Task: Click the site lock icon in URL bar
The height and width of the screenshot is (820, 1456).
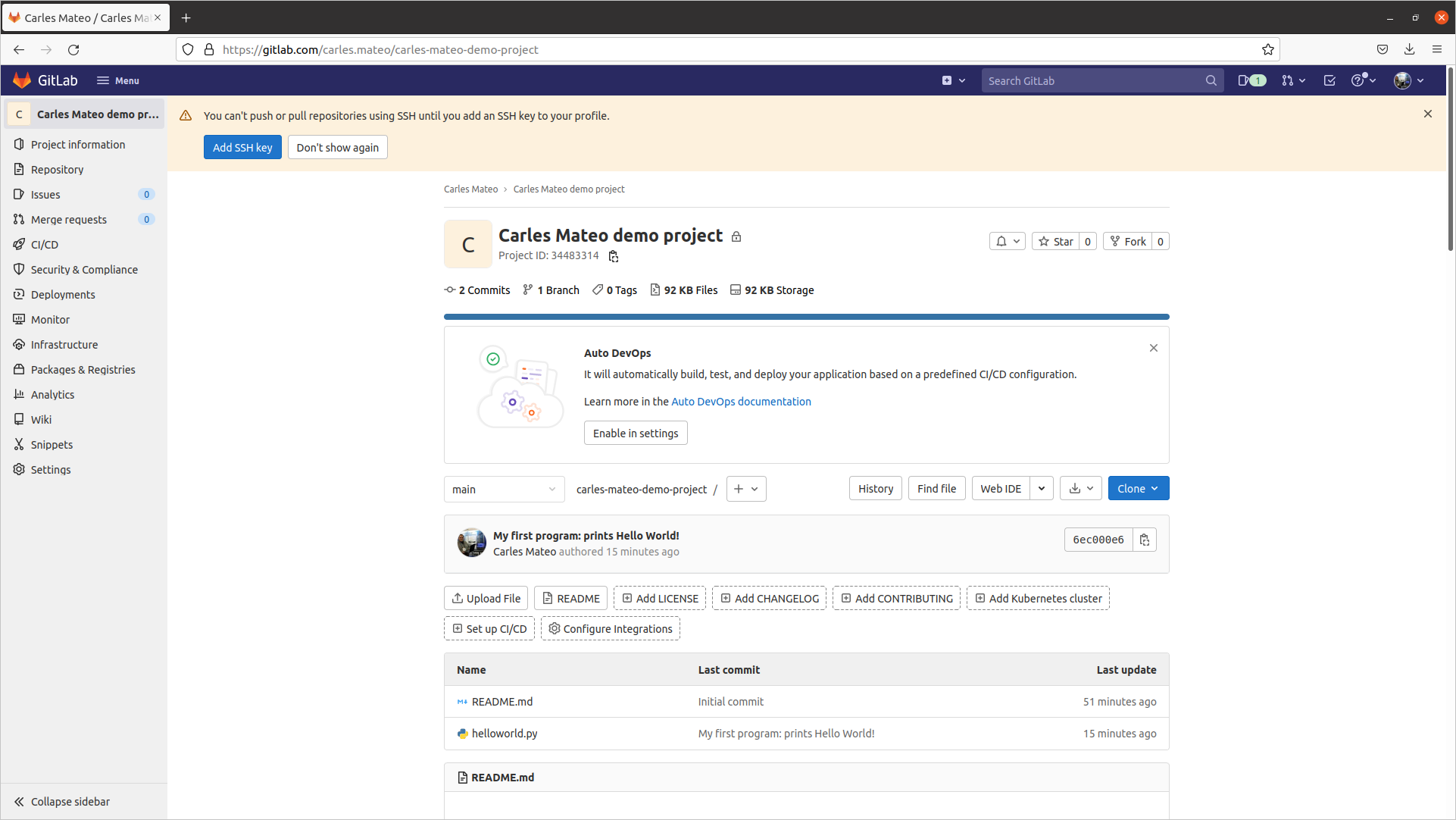Action: (x=209, y=49)
